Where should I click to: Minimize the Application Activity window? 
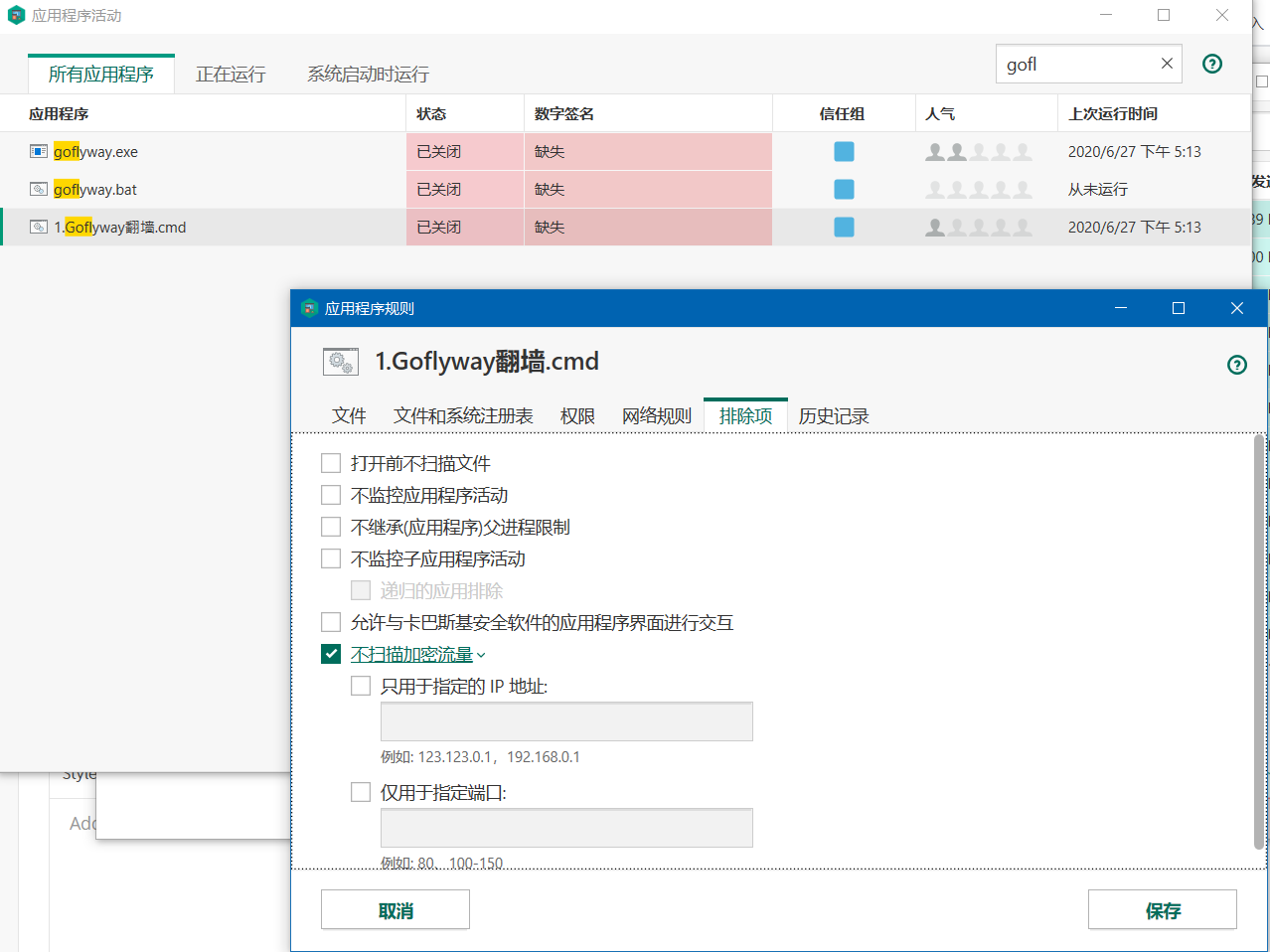pyautogui.click(x=1106, y=15)
